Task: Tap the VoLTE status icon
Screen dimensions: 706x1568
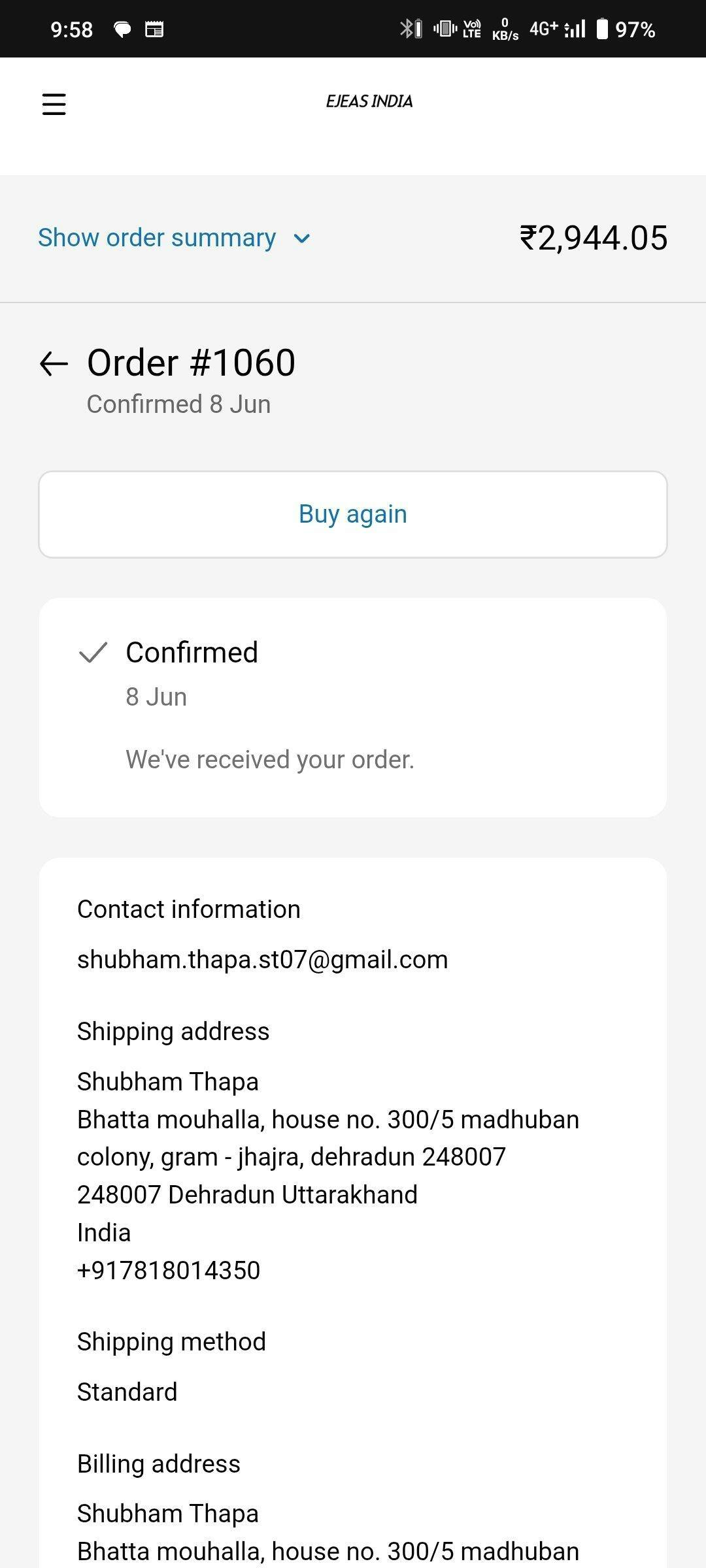Action: (472, 29)
